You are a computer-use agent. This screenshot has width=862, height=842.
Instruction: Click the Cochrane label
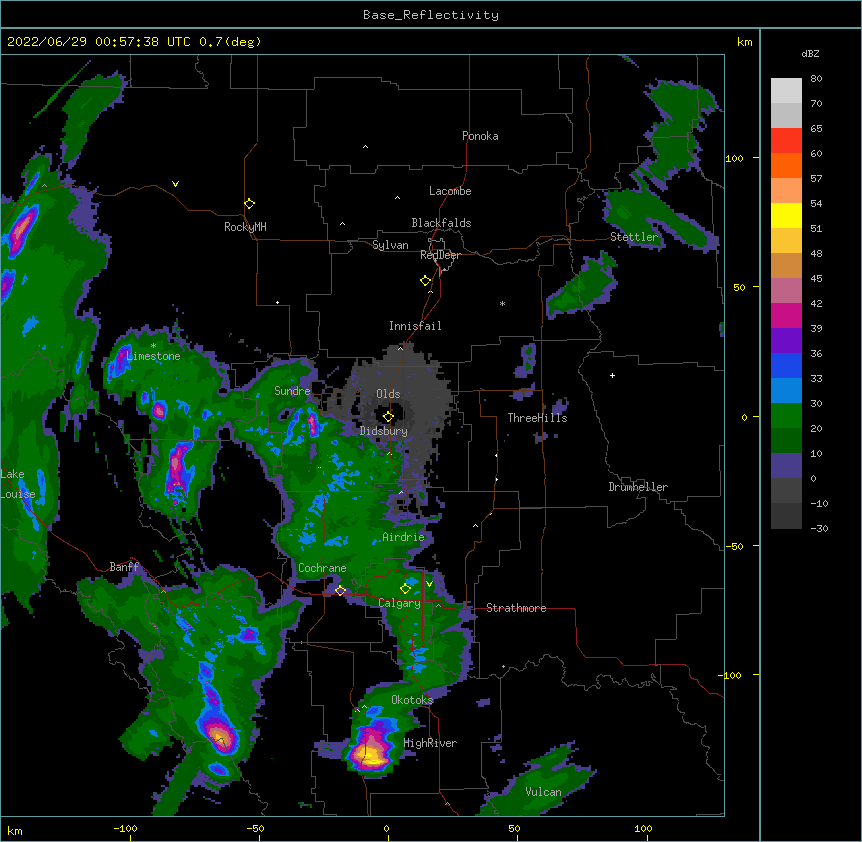[322, 568]
